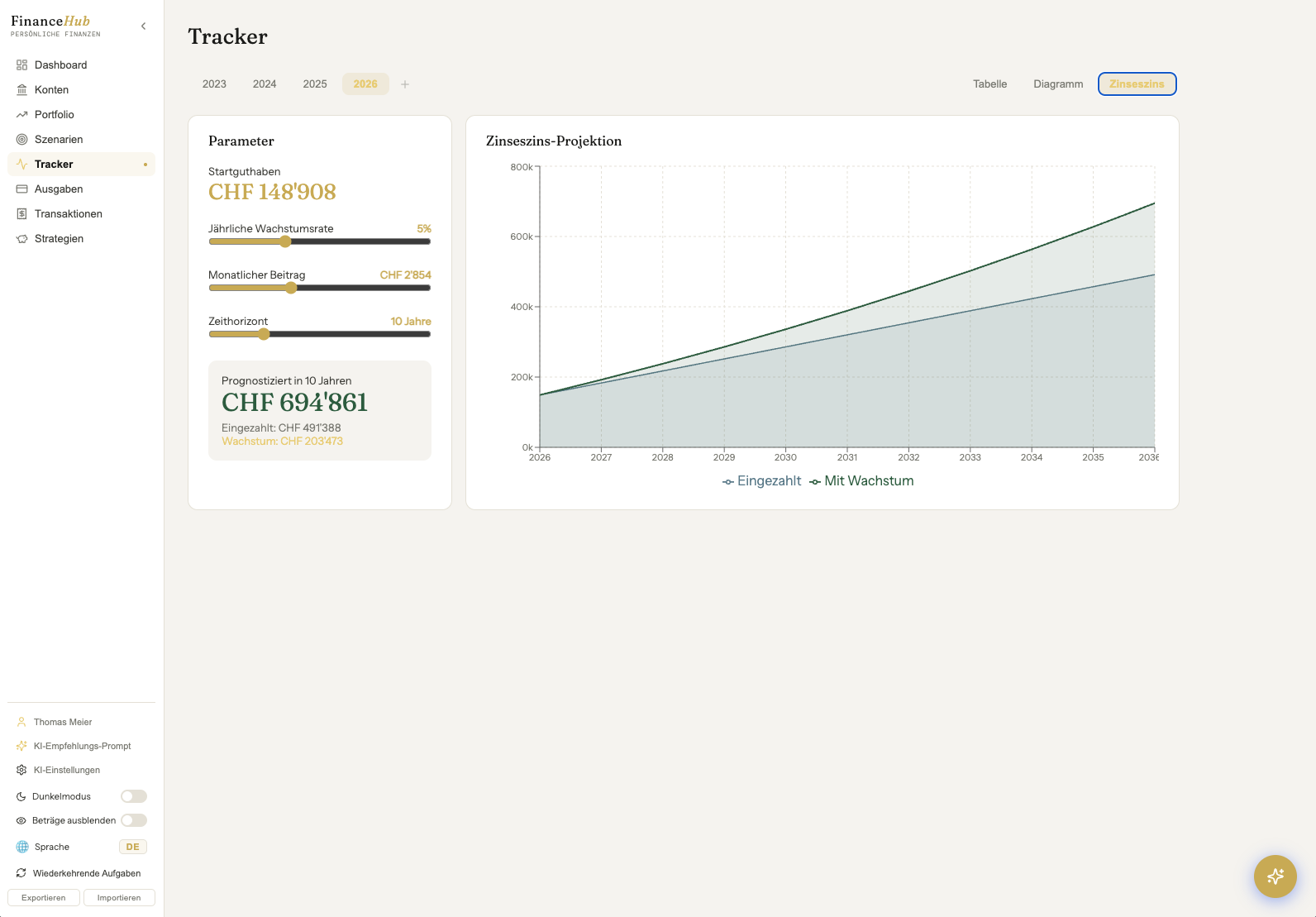Screen dimensions: 1316x917
Task: Click the KI-Empfehlungs-Prompt sparkle icon
Action: [21, 746]
